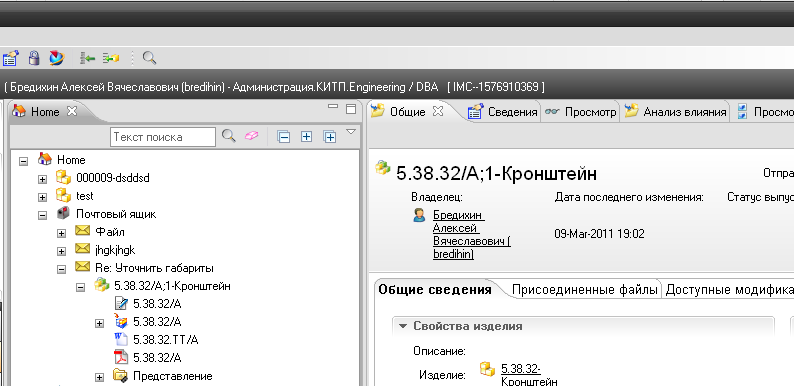The width and height of the screenshot is (794, 386).
Task: Open the Доступные модификации subtab
Action: pyautogui.click(x=729, y=290)
